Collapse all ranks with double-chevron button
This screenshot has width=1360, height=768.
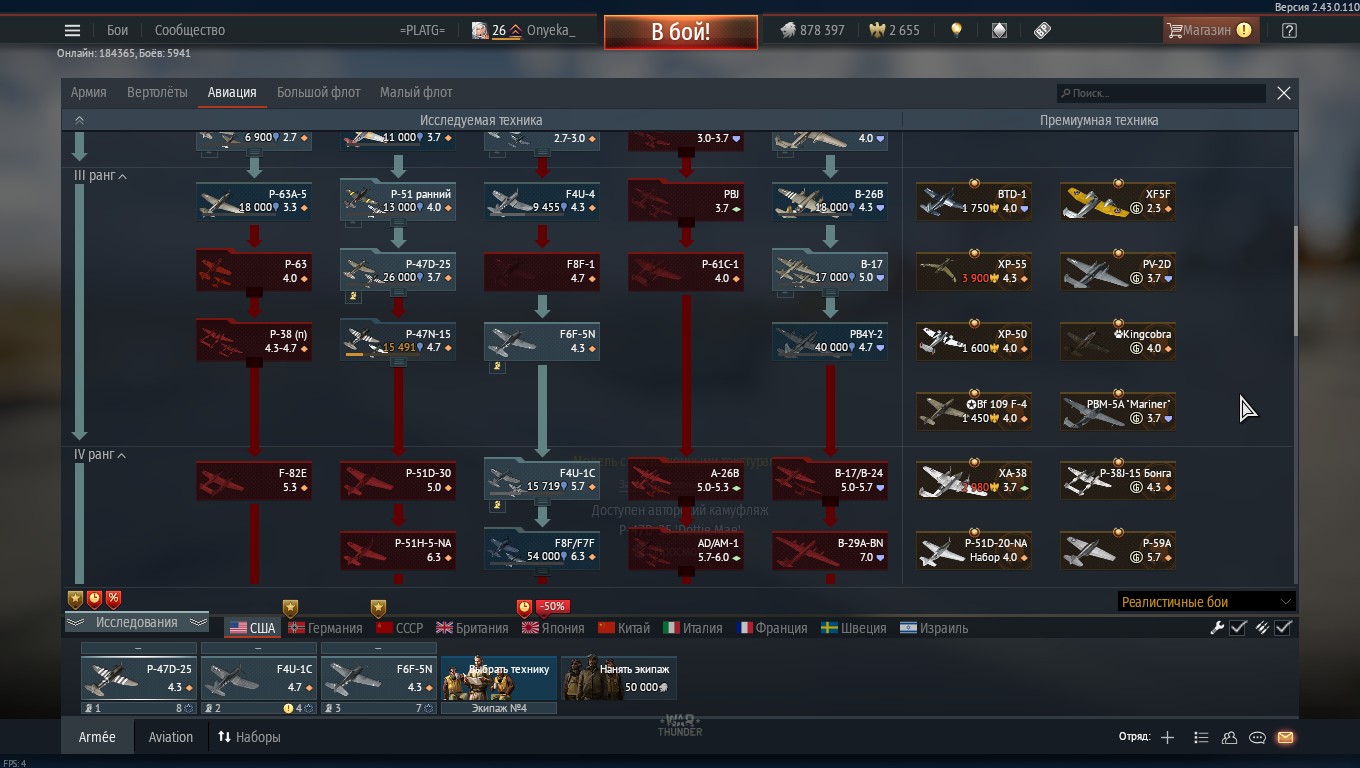pos(79,120)
